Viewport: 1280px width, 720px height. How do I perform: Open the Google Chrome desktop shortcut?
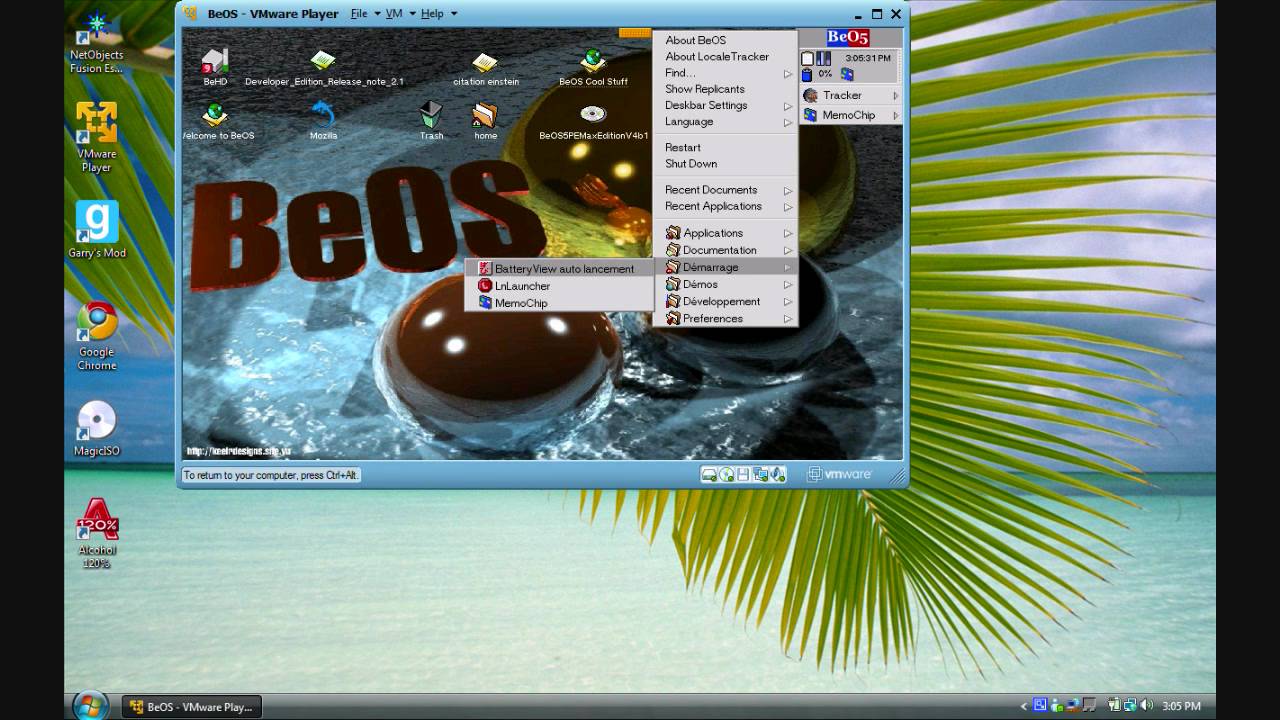pyautogui.click(x=97, y=336)
